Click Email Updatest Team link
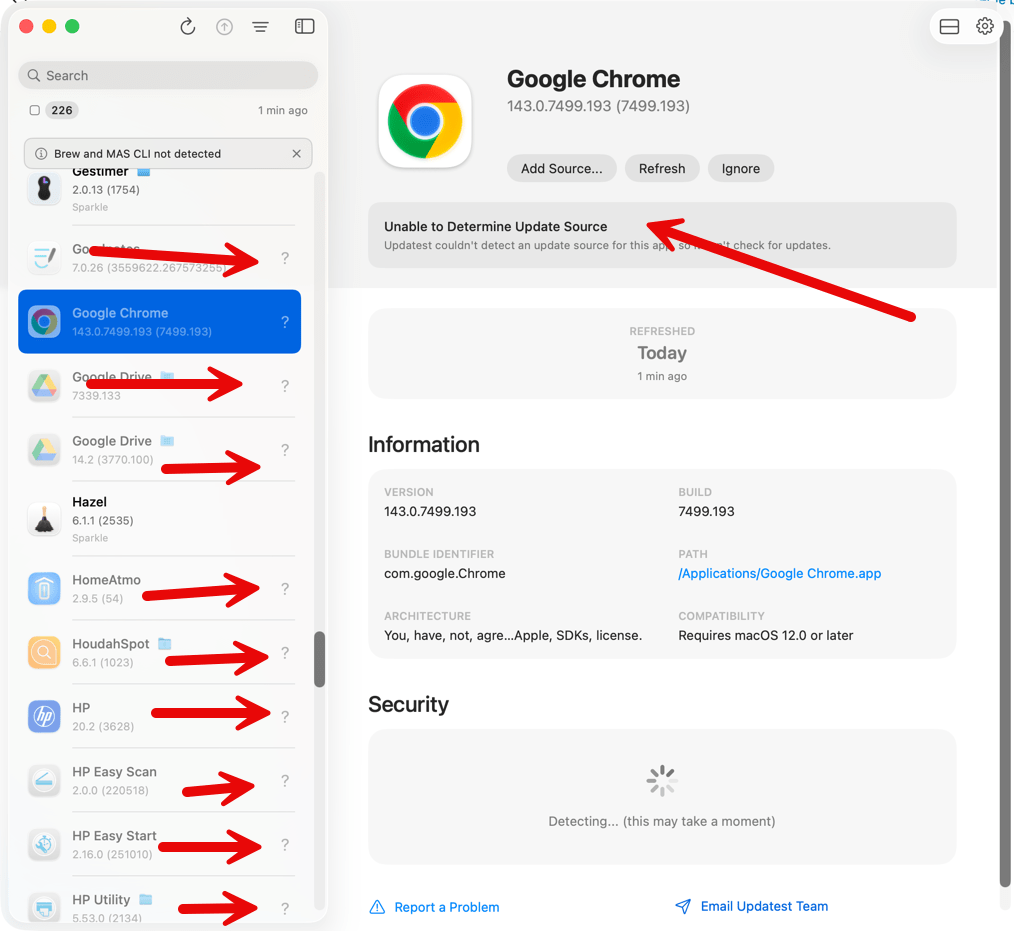Viewport: 1014px width, 931px height. click(x=764, y=906)
